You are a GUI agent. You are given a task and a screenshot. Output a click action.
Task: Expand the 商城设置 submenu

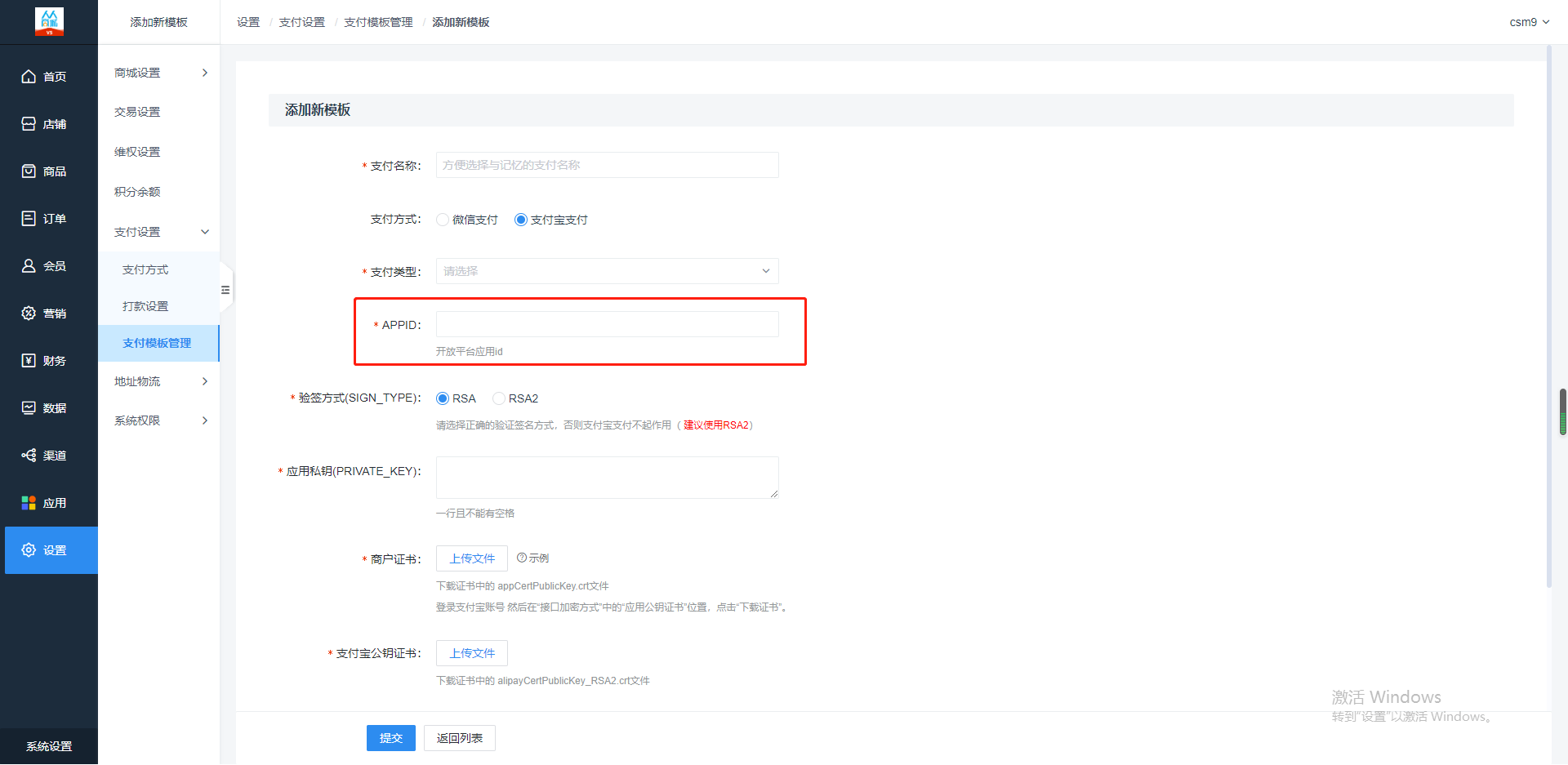coord(159,73)
